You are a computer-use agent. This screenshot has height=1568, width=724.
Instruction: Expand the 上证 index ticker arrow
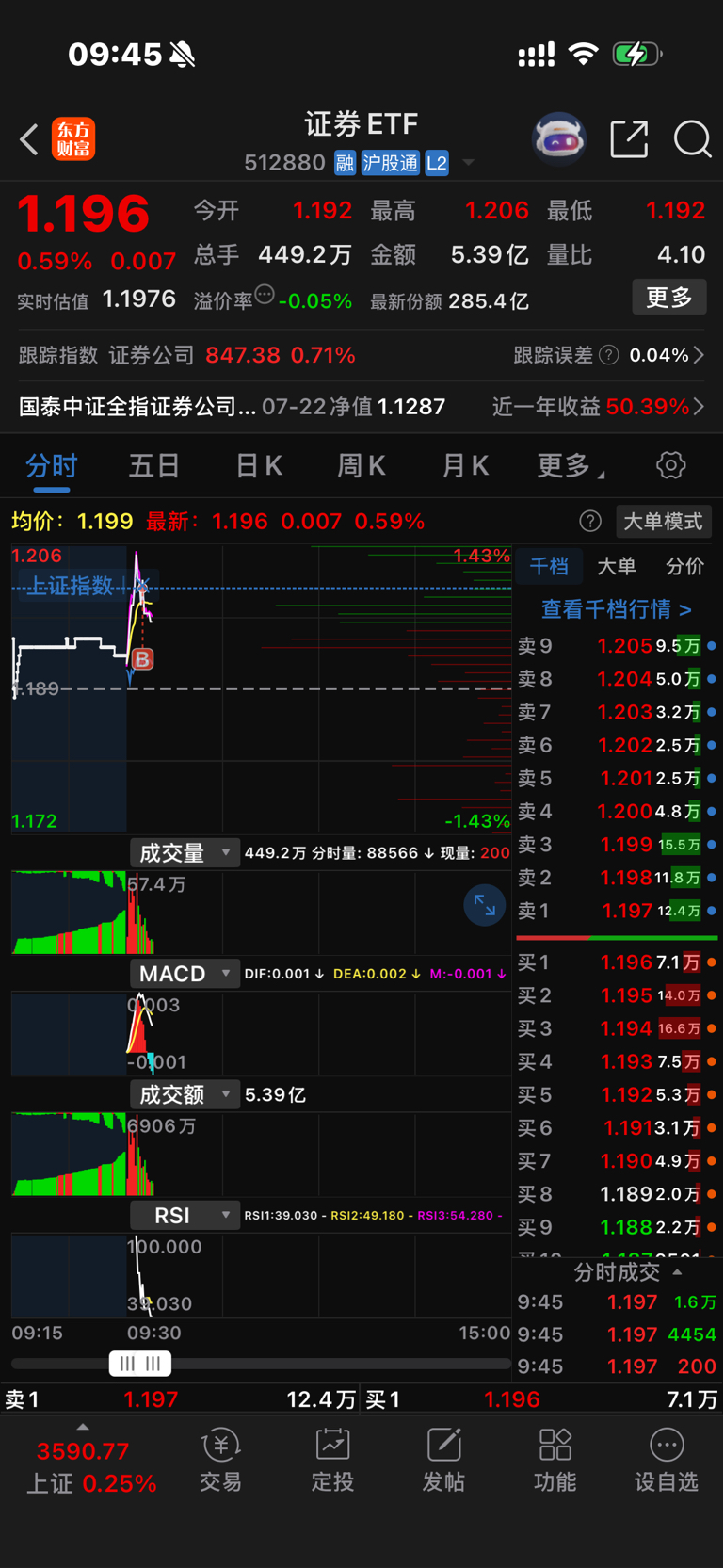coord(83,1427)
